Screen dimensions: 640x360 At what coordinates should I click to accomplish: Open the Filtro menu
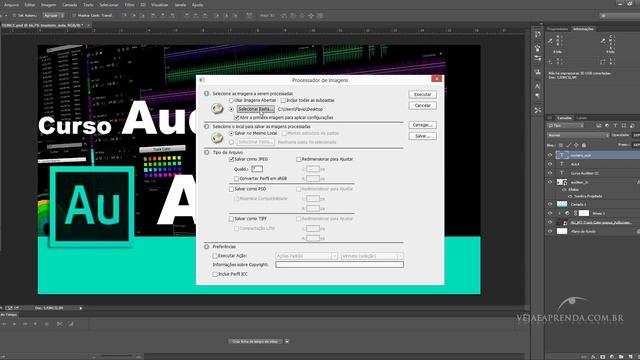click(129, 5)
